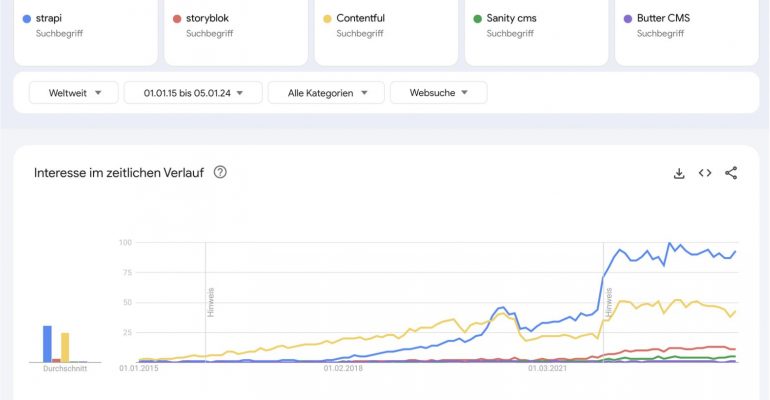Image resolution: width=770 pixels, height=400 pixels.
Task: Click the purple Butter CMS color dot
Action: (x=628, y=19)
